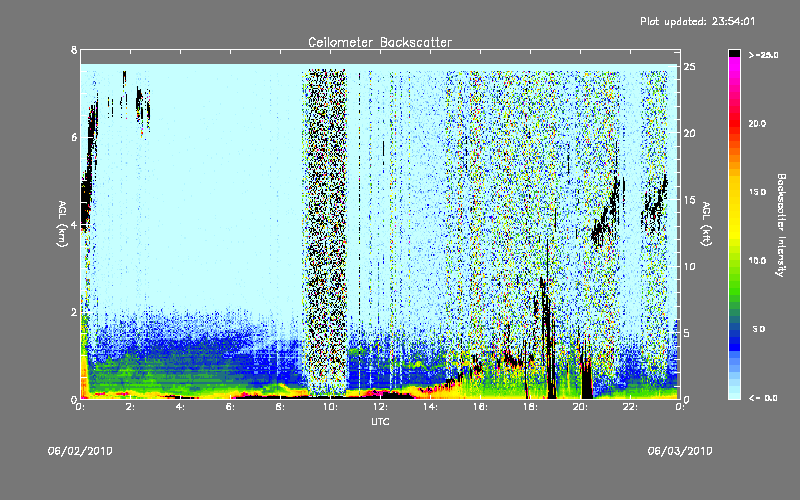This screenshot has width=800, height=500.
Task: Click the pale cyan bottom of the colorbar
Action: coord(734,394)
